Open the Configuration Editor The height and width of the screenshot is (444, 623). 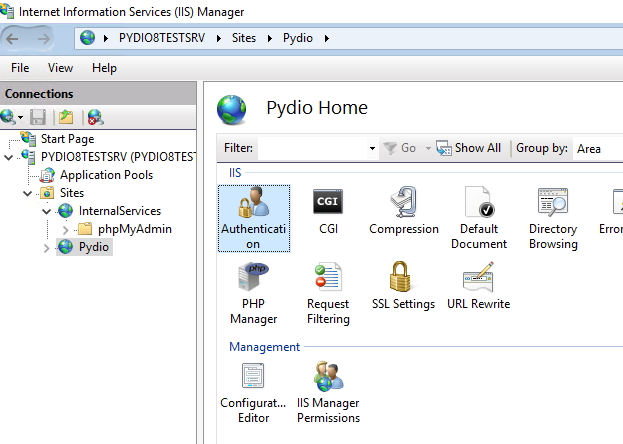[253, 393]
